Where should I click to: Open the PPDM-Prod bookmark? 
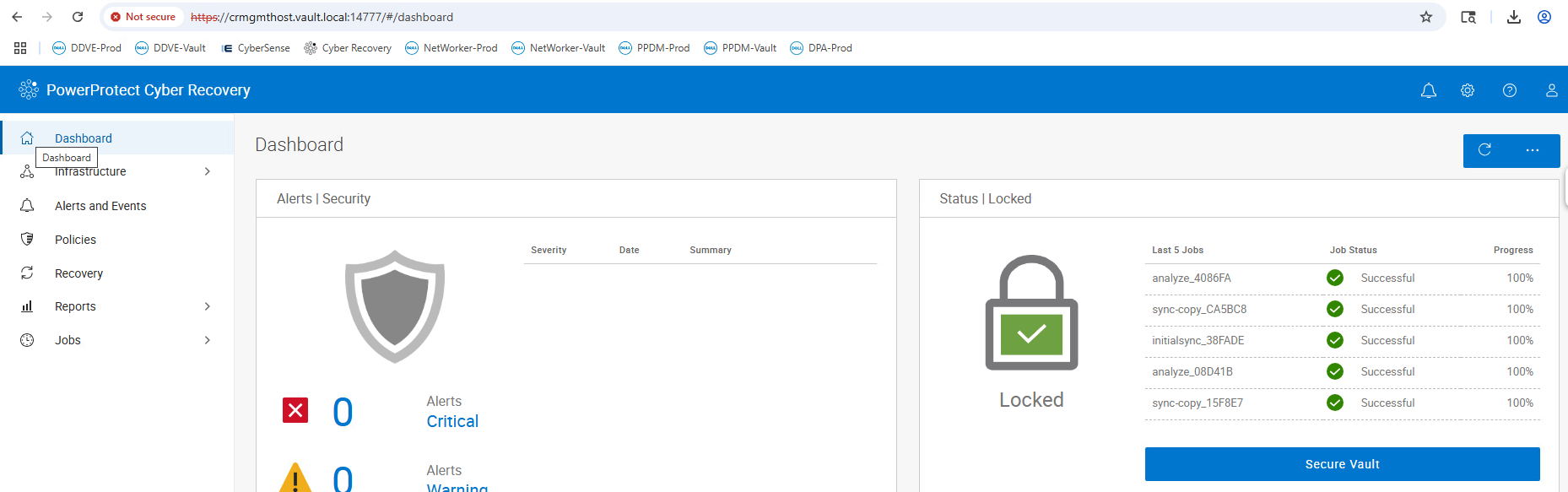point(654,48)
